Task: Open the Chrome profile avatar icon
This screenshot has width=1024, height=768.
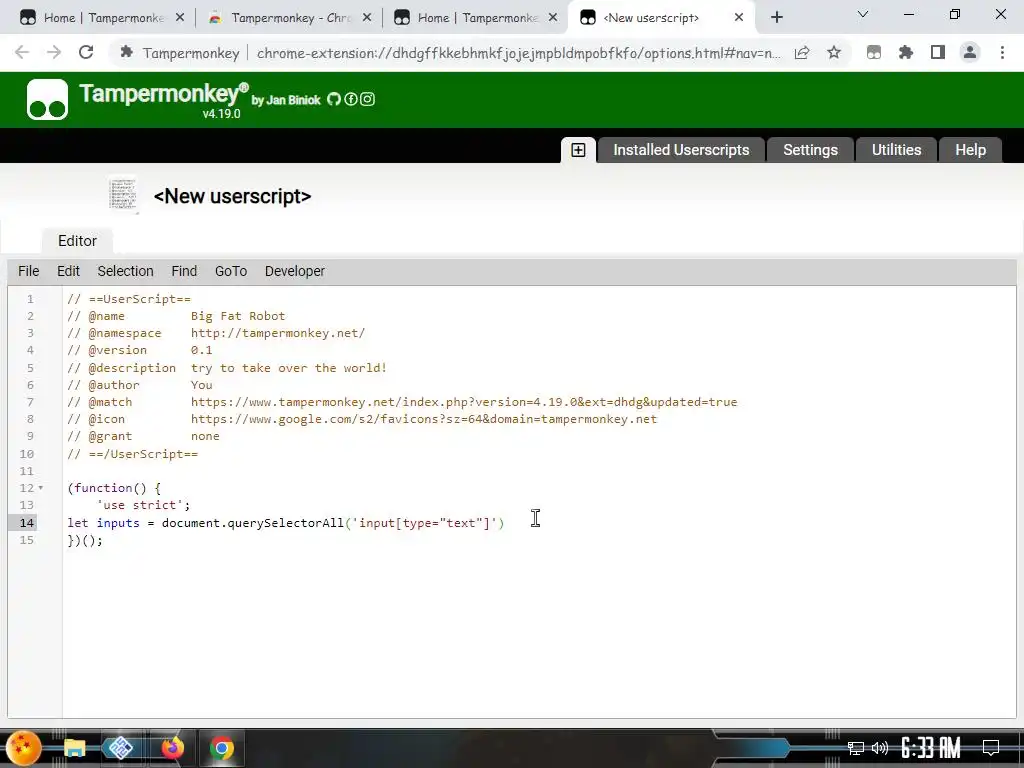Action: [x=970, y=52]
